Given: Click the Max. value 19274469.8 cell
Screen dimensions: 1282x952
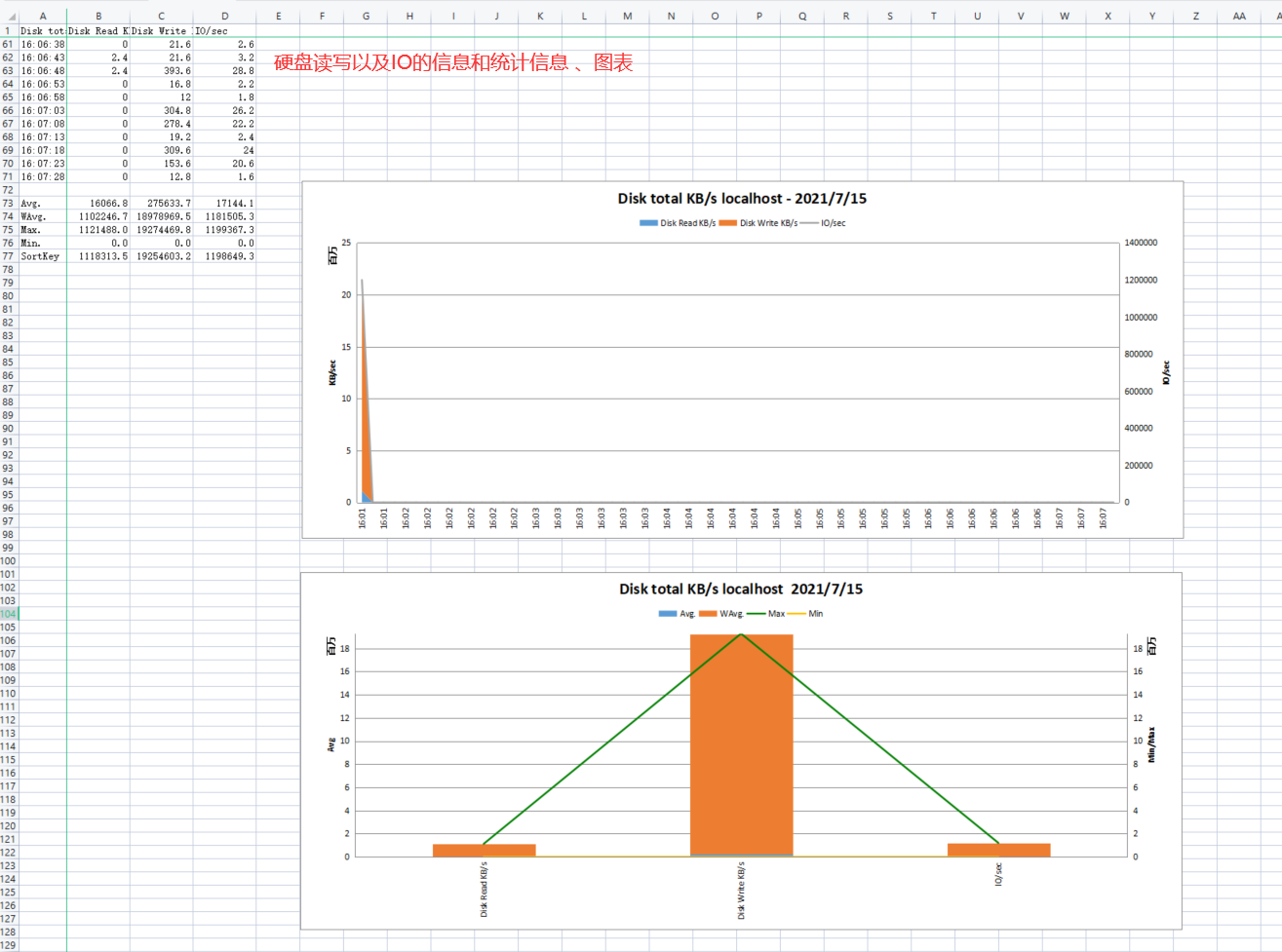Looking at the screenshot, I should 162,230.
